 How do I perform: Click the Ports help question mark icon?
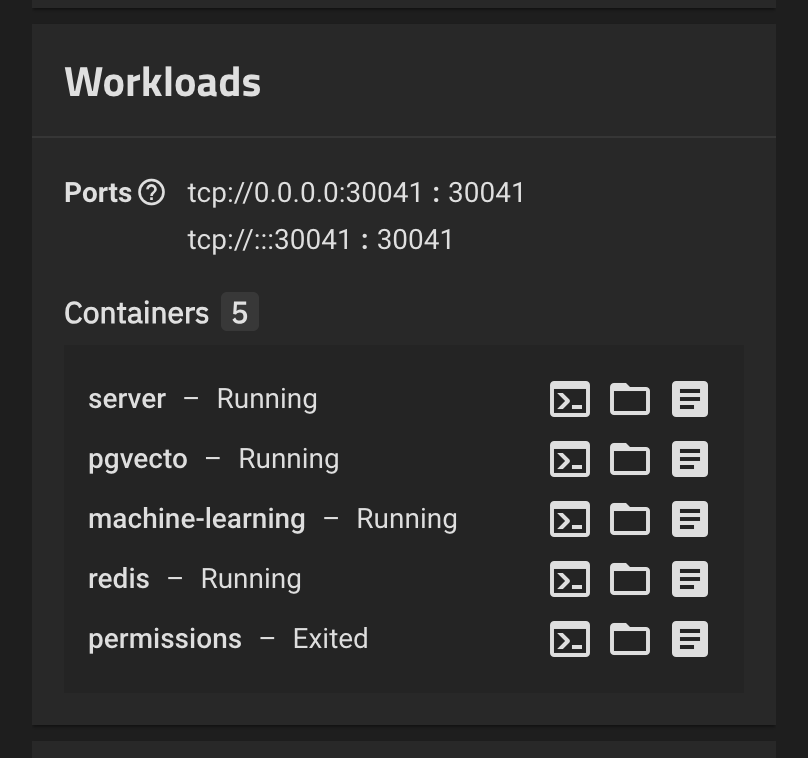click(x=151, y=192)
